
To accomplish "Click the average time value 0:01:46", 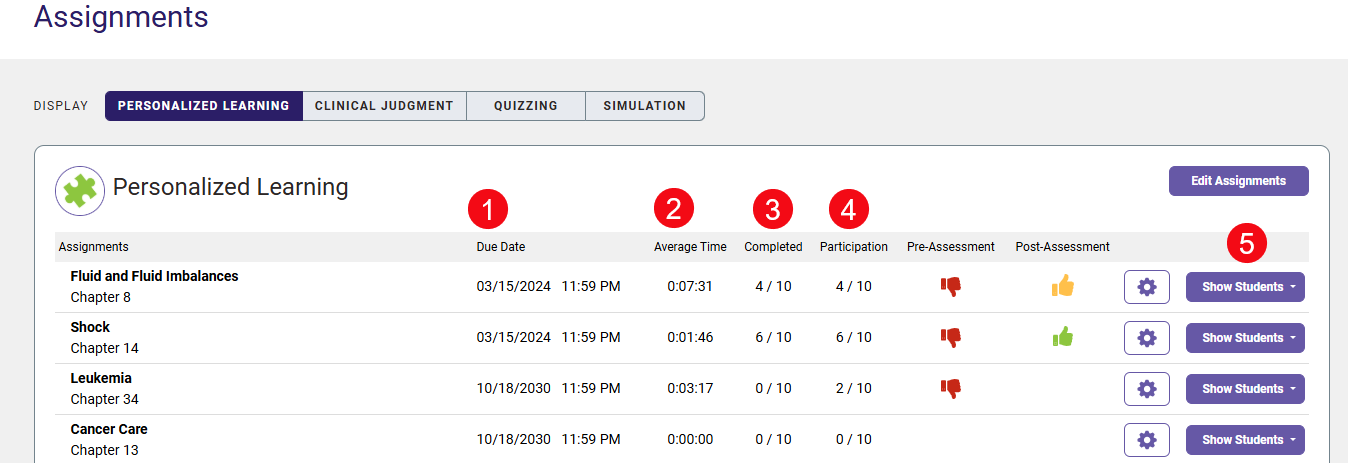I will pyautogui.click(x=690, y=337).
